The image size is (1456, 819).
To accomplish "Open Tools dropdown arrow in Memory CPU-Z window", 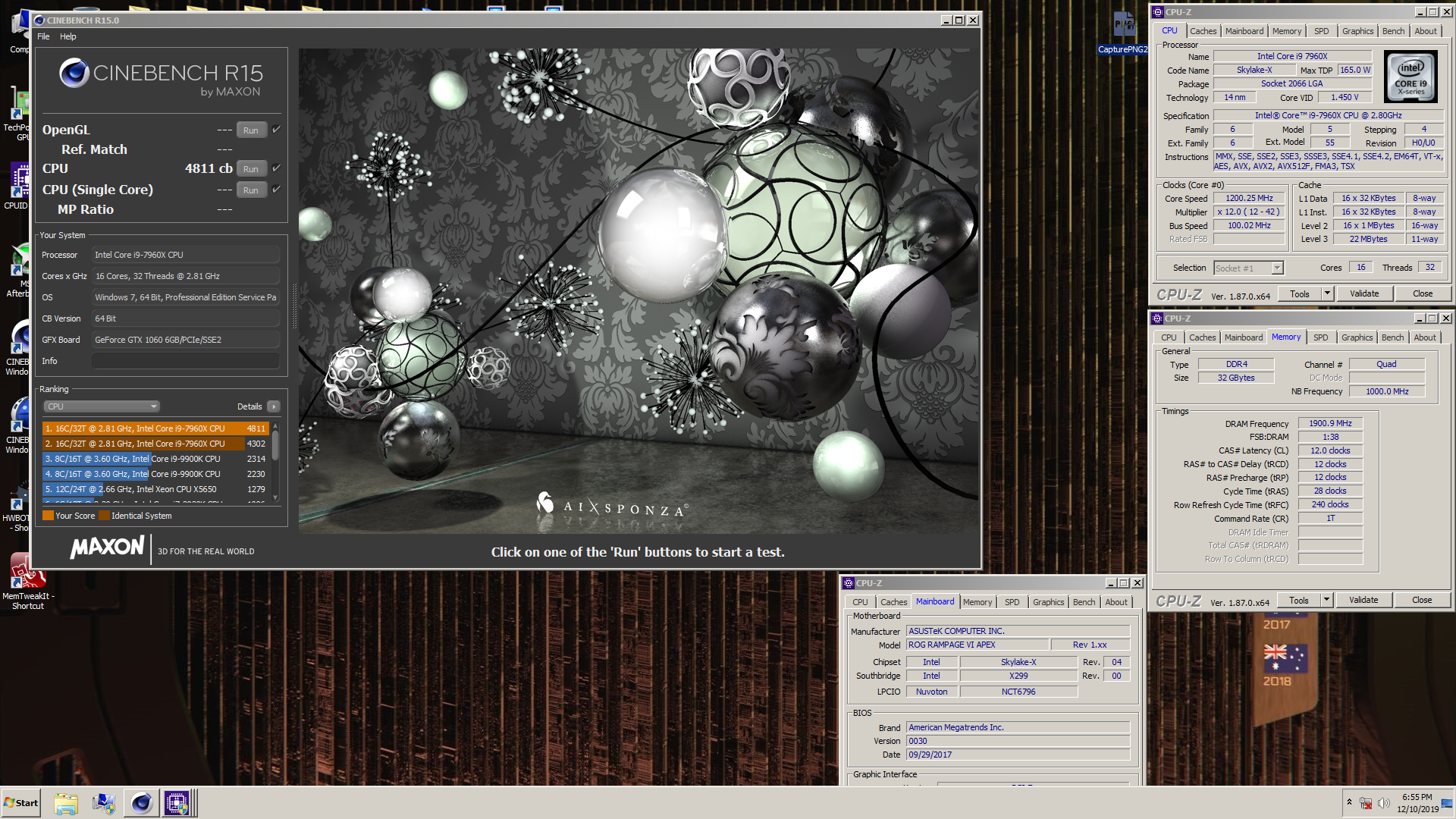I will (x=1326, y=600).
